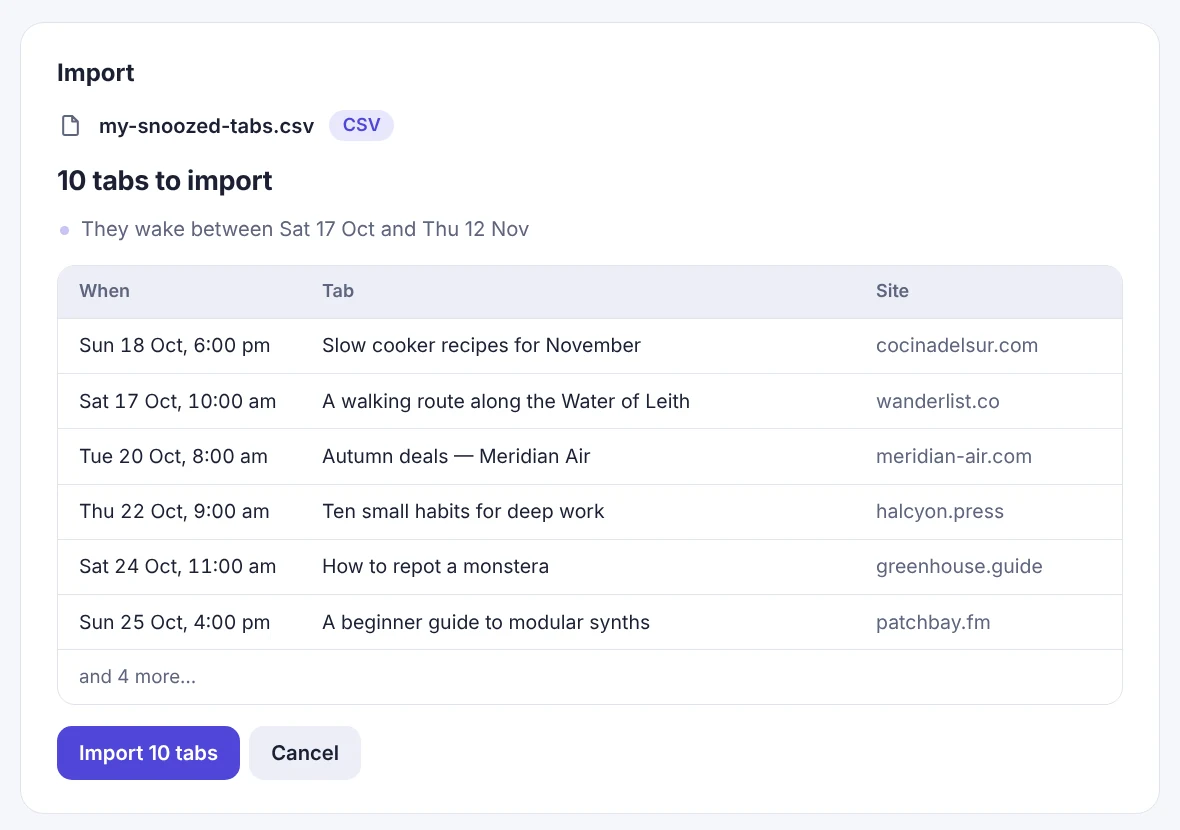Click the Import 10 tabs button

coord(148,752)
